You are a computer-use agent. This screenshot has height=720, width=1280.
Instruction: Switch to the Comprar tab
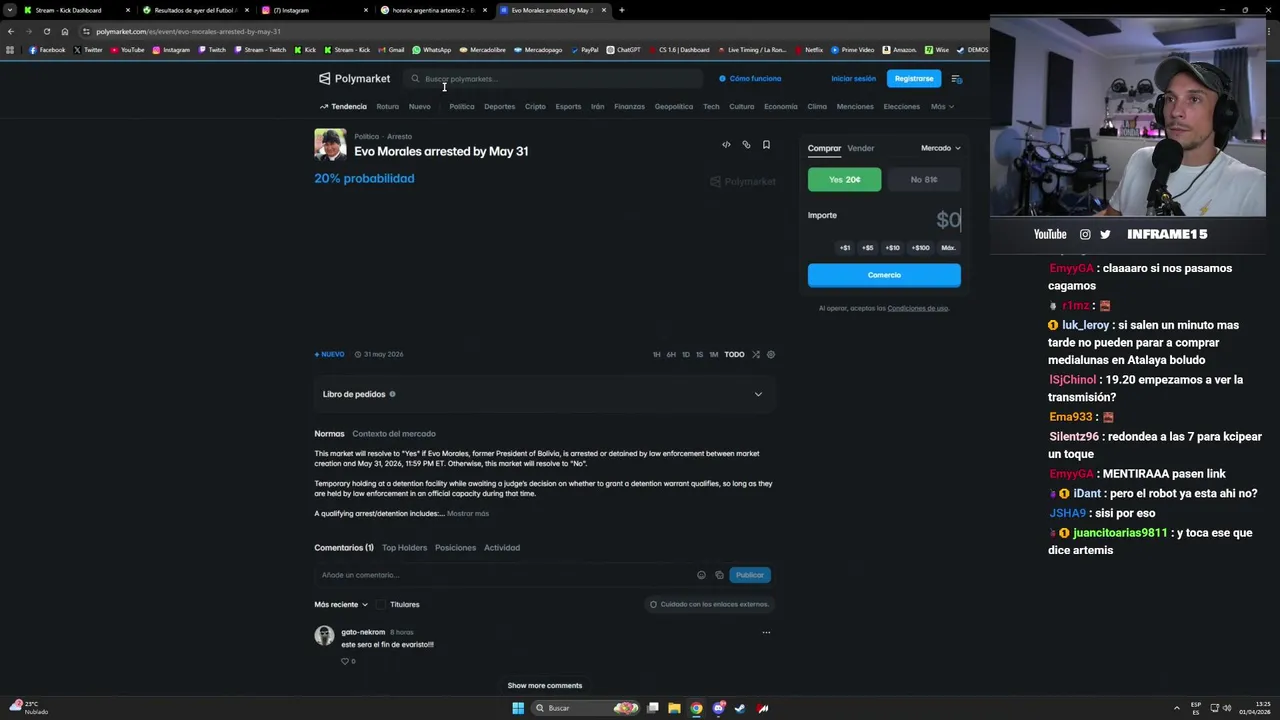pyautogui.click(x=824, y=148)
